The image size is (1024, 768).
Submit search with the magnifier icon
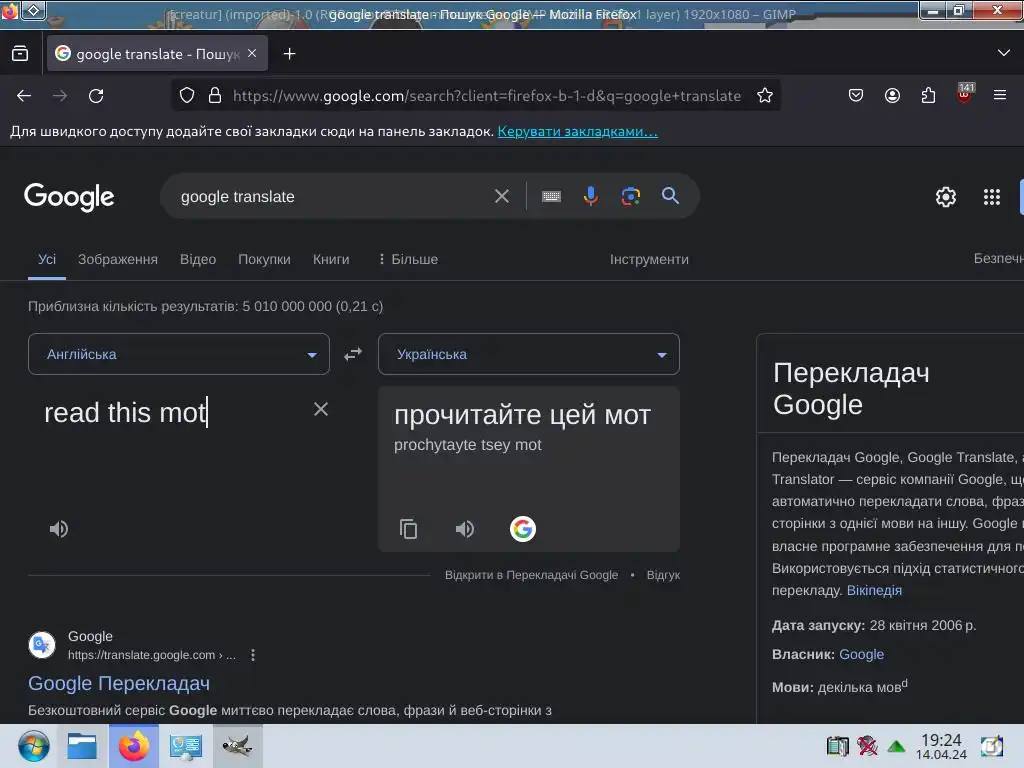click(670, 195)
